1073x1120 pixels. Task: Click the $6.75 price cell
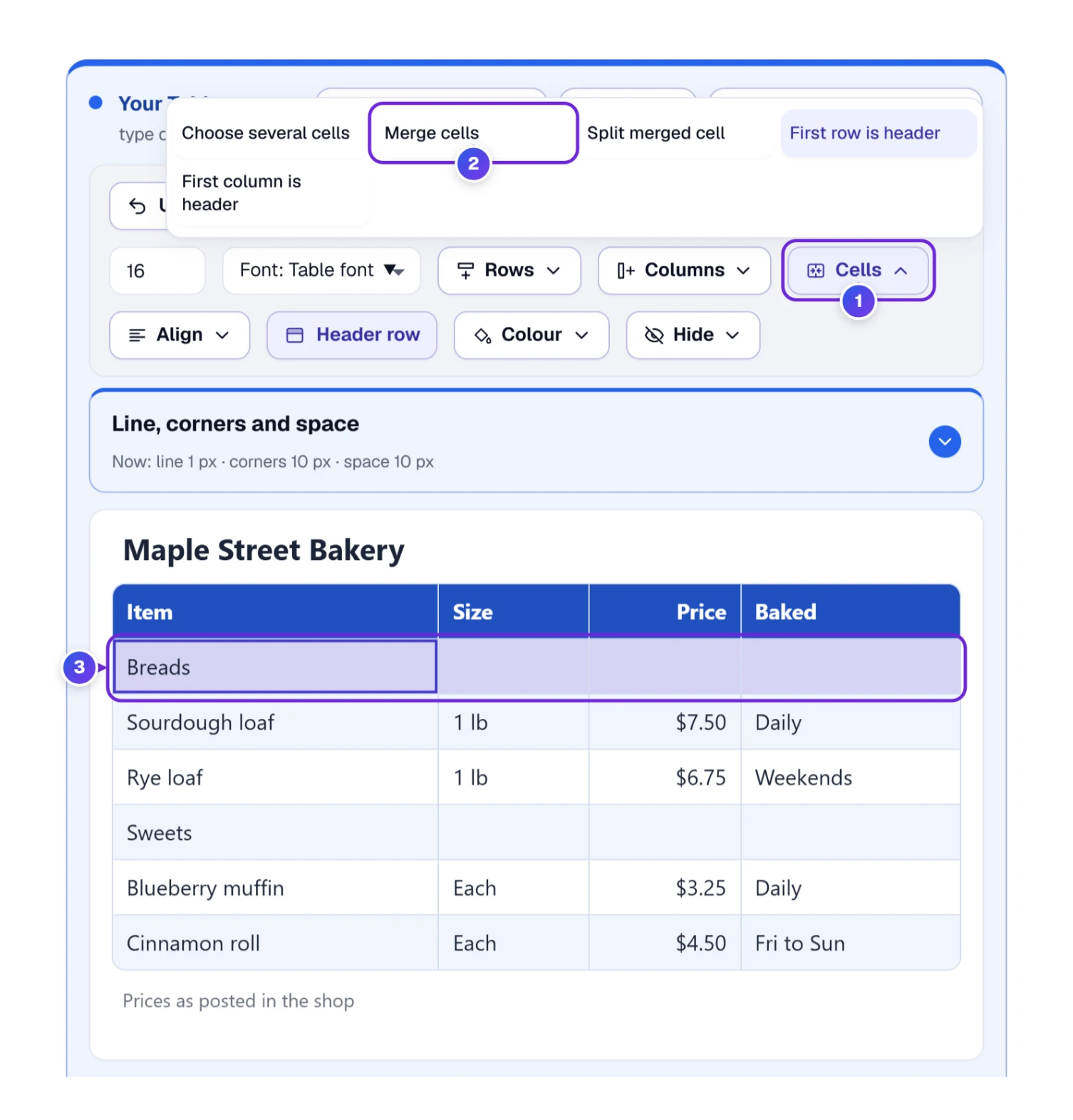(665, 777)
